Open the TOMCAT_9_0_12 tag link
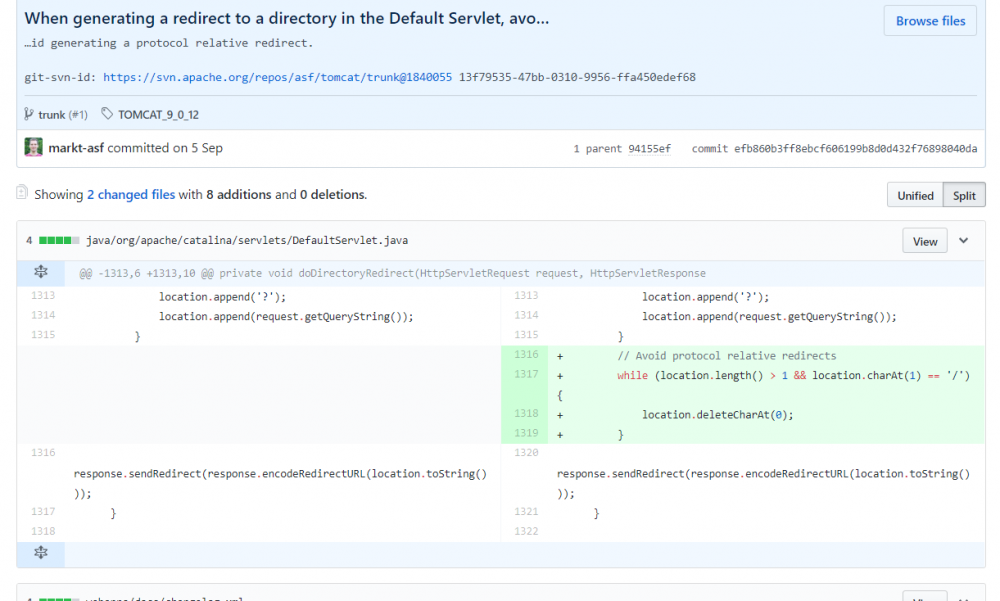Viewport: 1000px width, 601px height. point(158,115)
